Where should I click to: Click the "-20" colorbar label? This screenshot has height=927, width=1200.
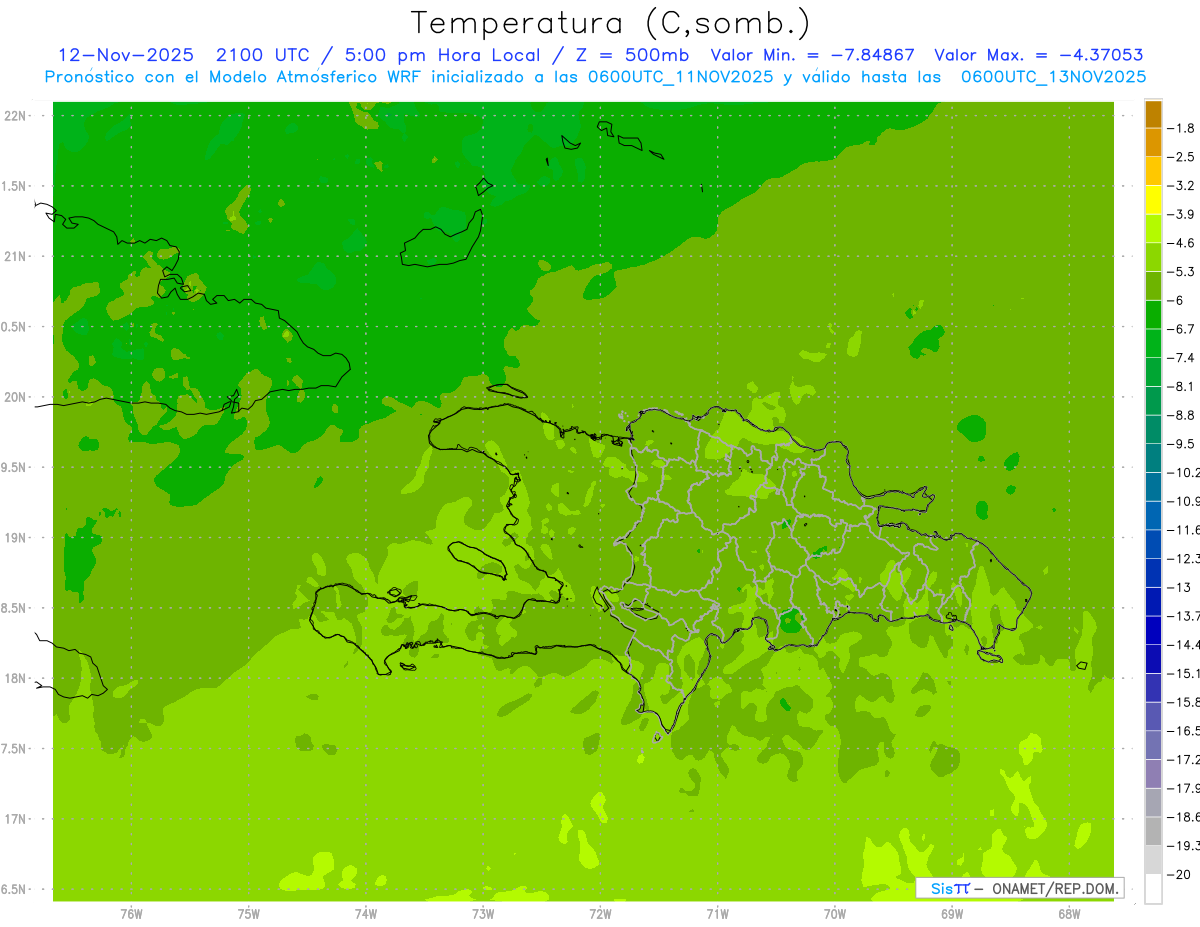1179,874
